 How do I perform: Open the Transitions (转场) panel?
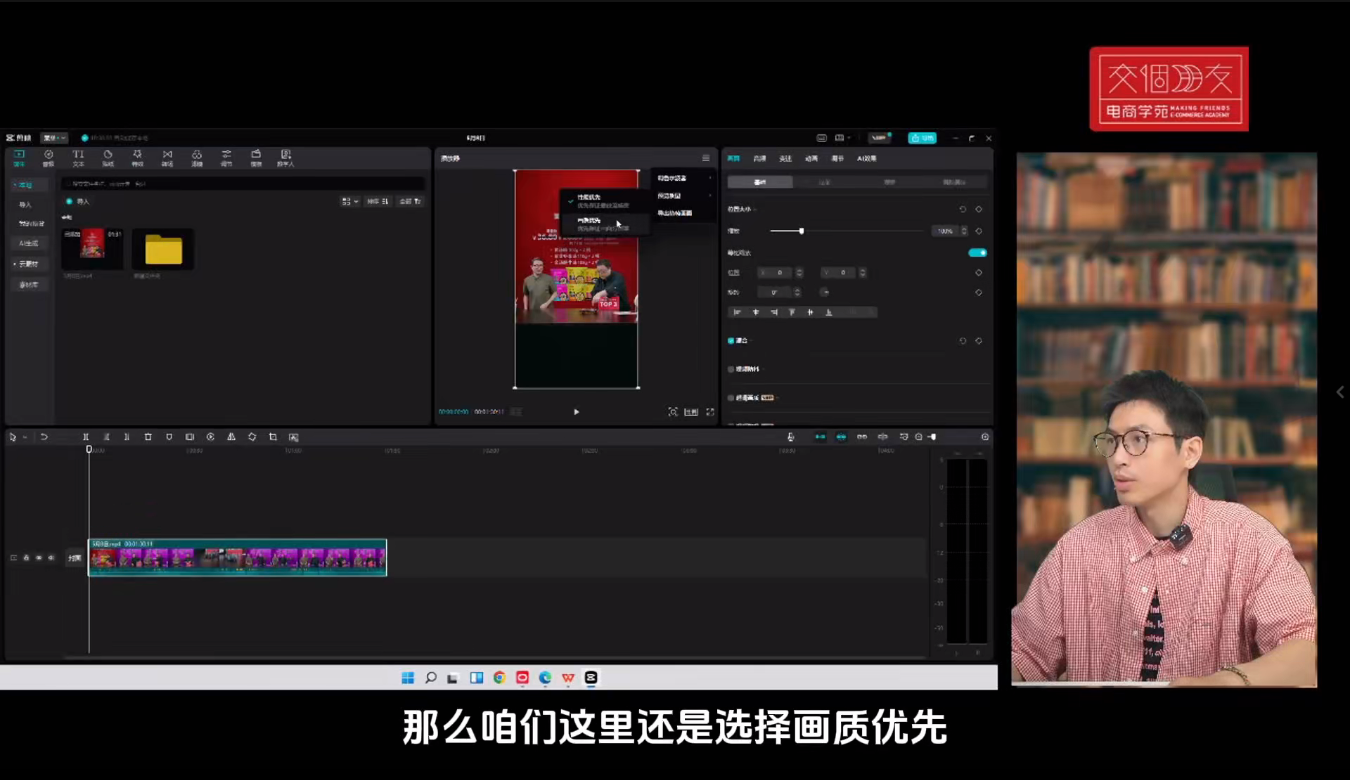click(x=168, y=158)
